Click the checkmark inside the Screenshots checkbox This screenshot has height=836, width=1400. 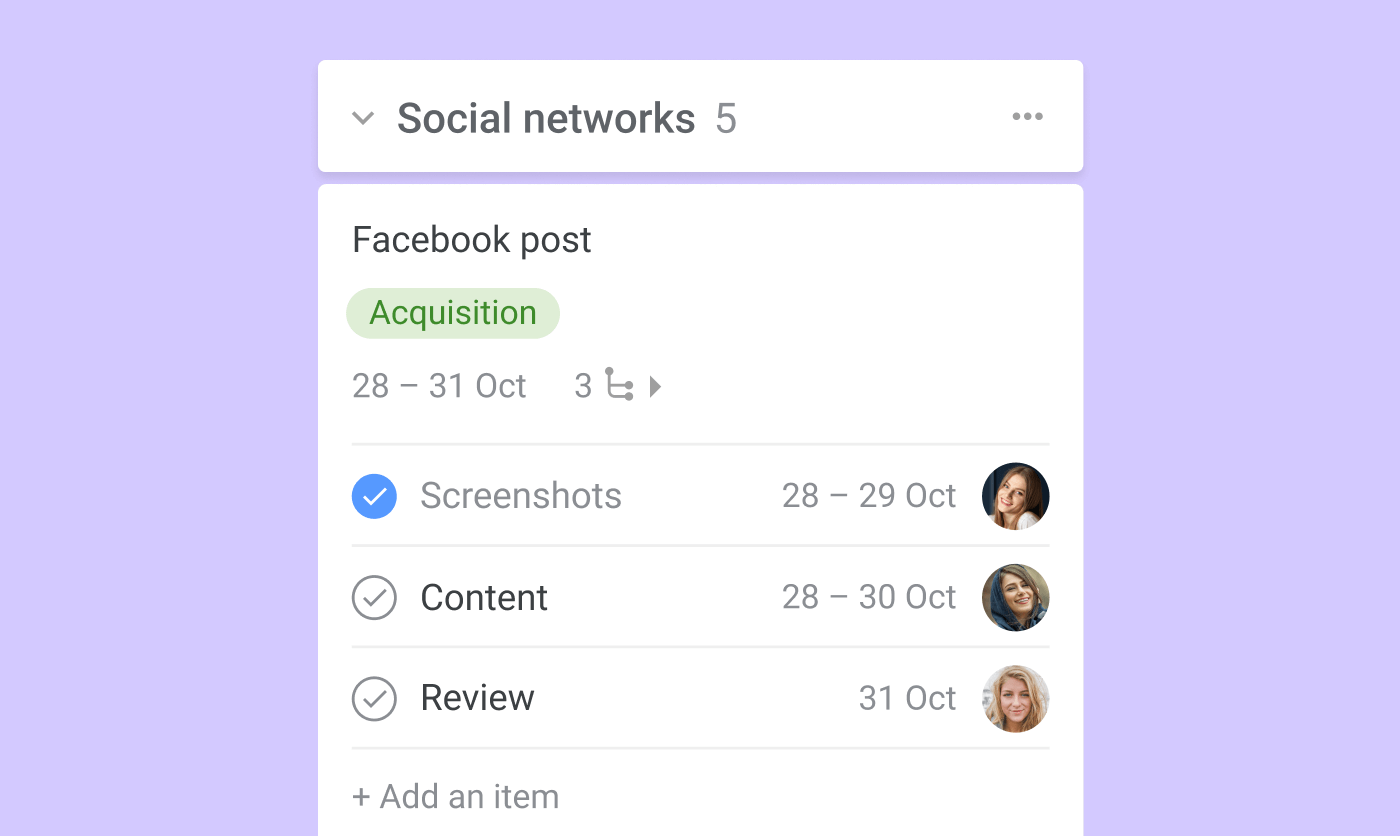(x=374, y=496)
